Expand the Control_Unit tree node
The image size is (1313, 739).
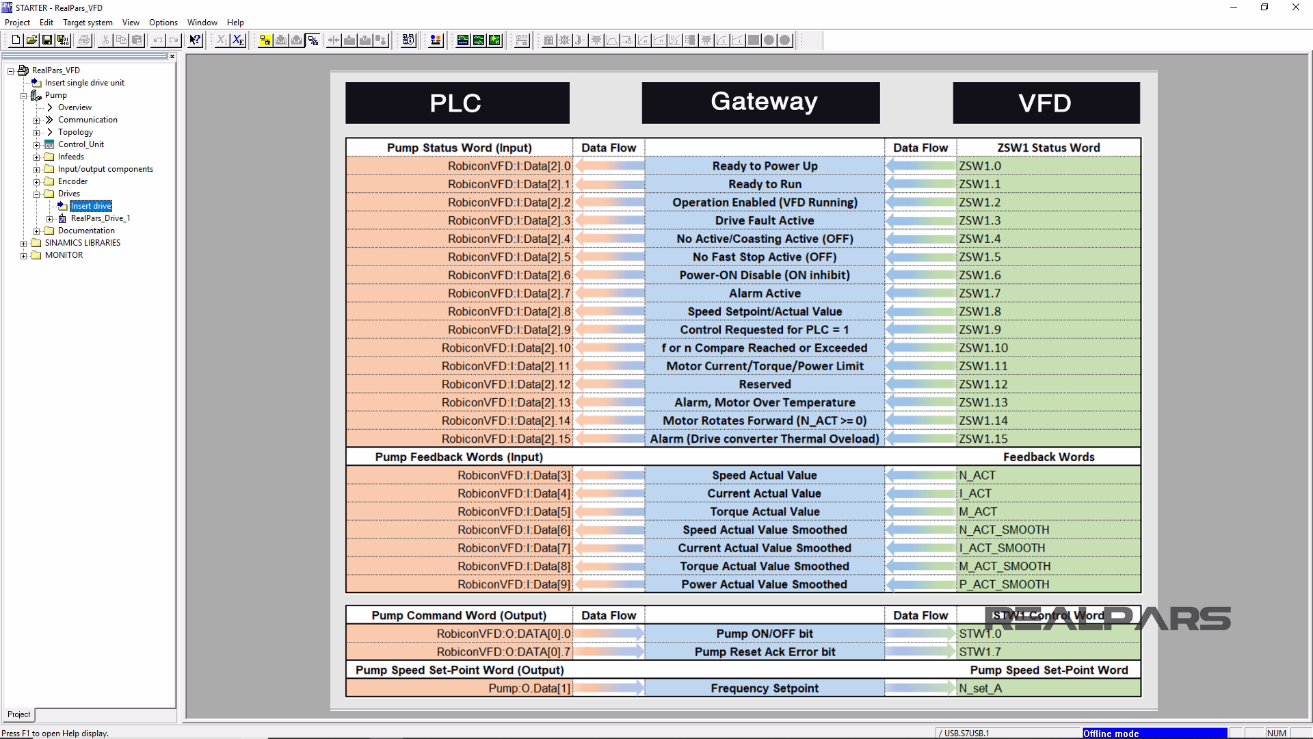tap(37, 144)
